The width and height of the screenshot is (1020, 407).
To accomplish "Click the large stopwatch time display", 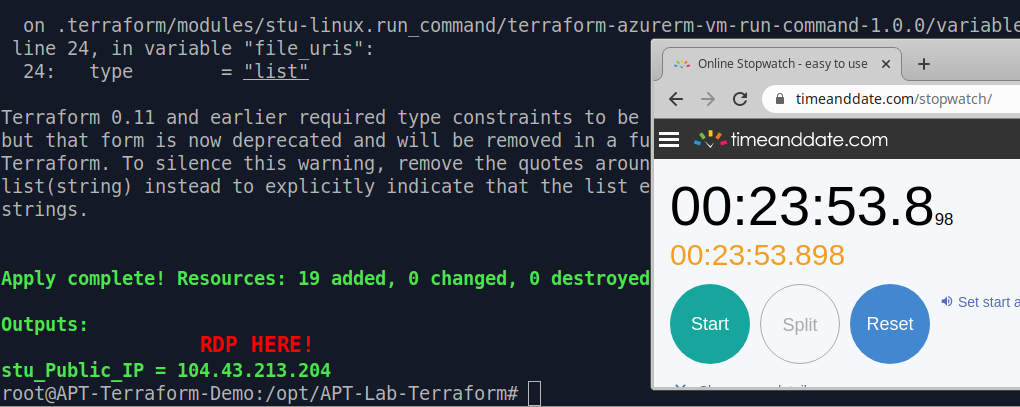I will tap(801, 207).
